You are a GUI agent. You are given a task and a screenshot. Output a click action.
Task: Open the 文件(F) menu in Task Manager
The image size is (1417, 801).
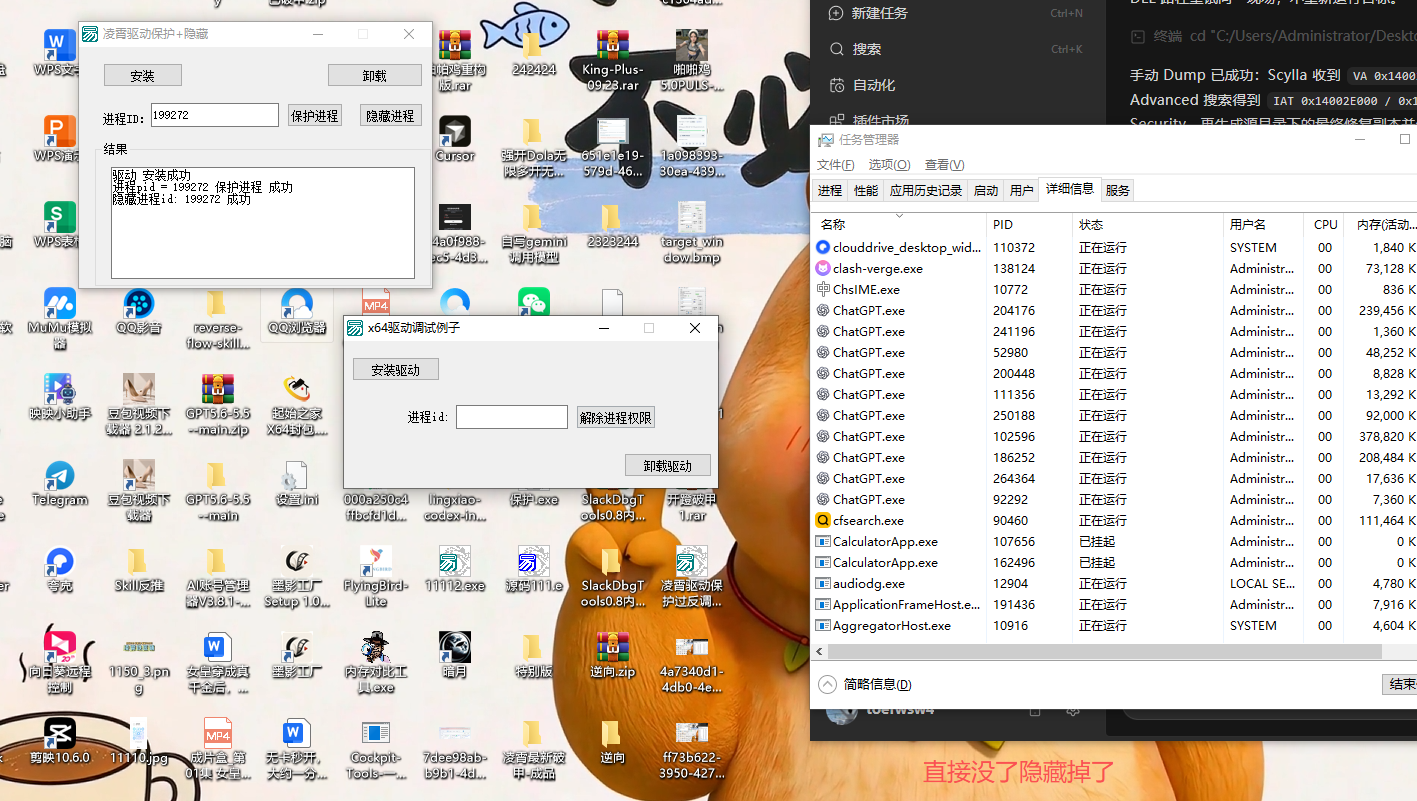[x=836, y=165]
